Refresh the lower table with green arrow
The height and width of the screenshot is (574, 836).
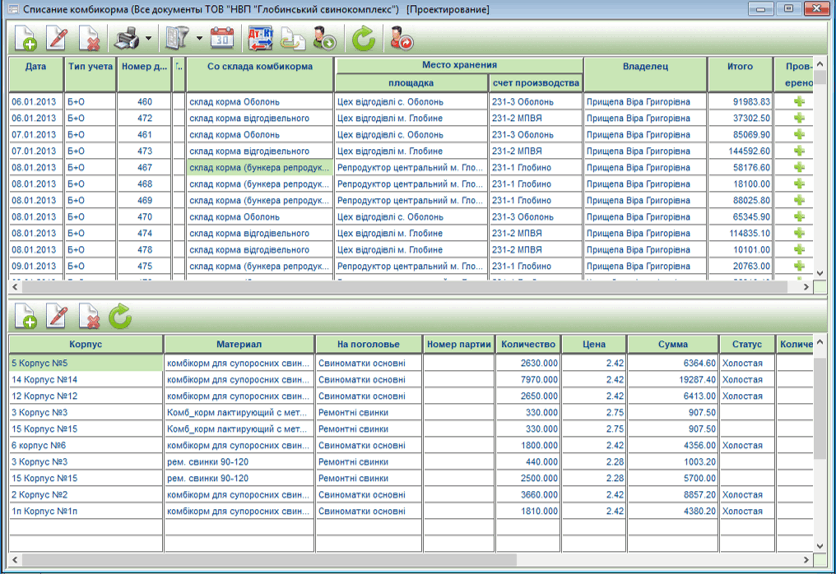120,317
